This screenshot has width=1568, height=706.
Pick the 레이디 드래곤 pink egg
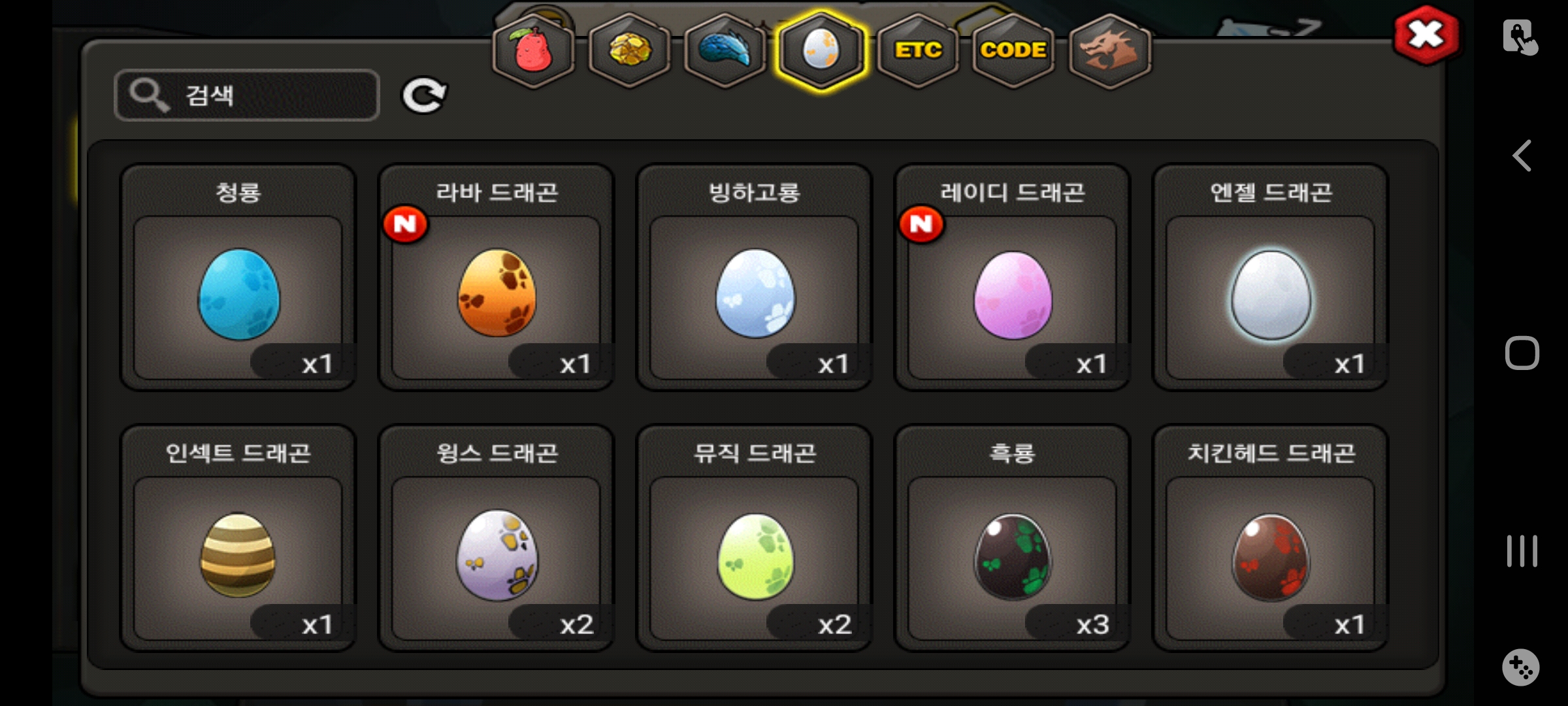1013,277
